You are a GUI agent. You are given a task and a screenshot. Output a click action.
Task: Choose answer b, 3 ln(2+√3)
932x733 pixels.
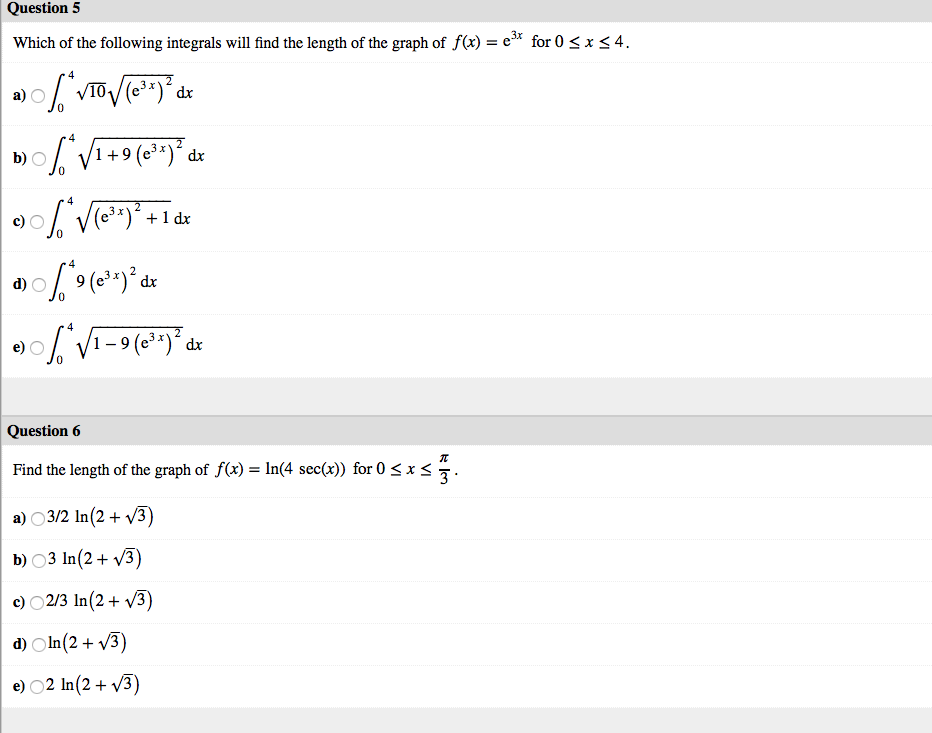(38, 559)
